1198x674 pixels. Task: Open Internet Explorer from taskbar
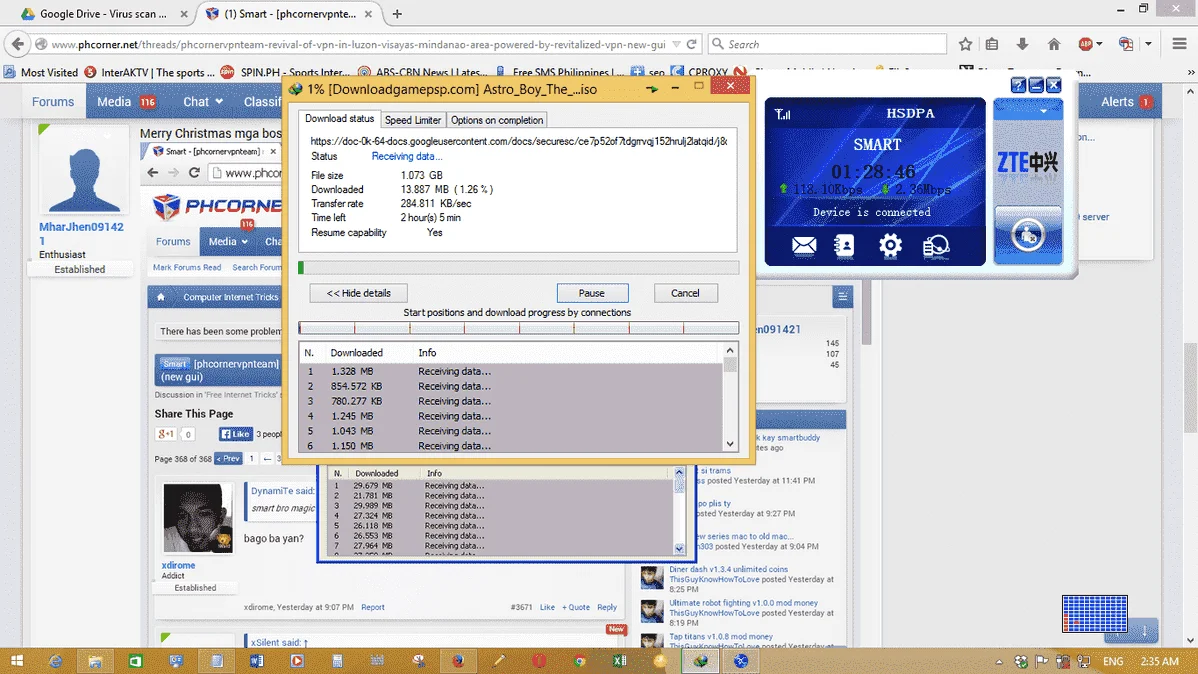click(55, 661)
